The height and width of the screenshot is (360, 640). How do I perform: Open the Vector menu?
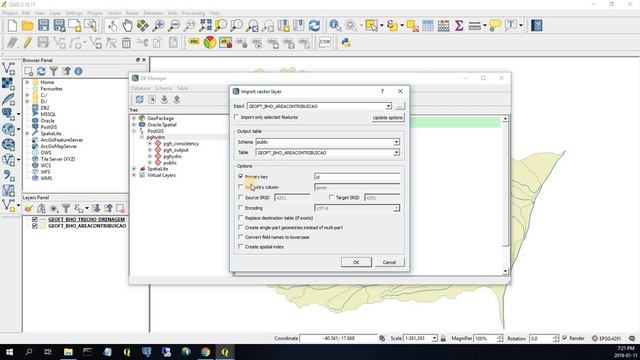point(114,13)
